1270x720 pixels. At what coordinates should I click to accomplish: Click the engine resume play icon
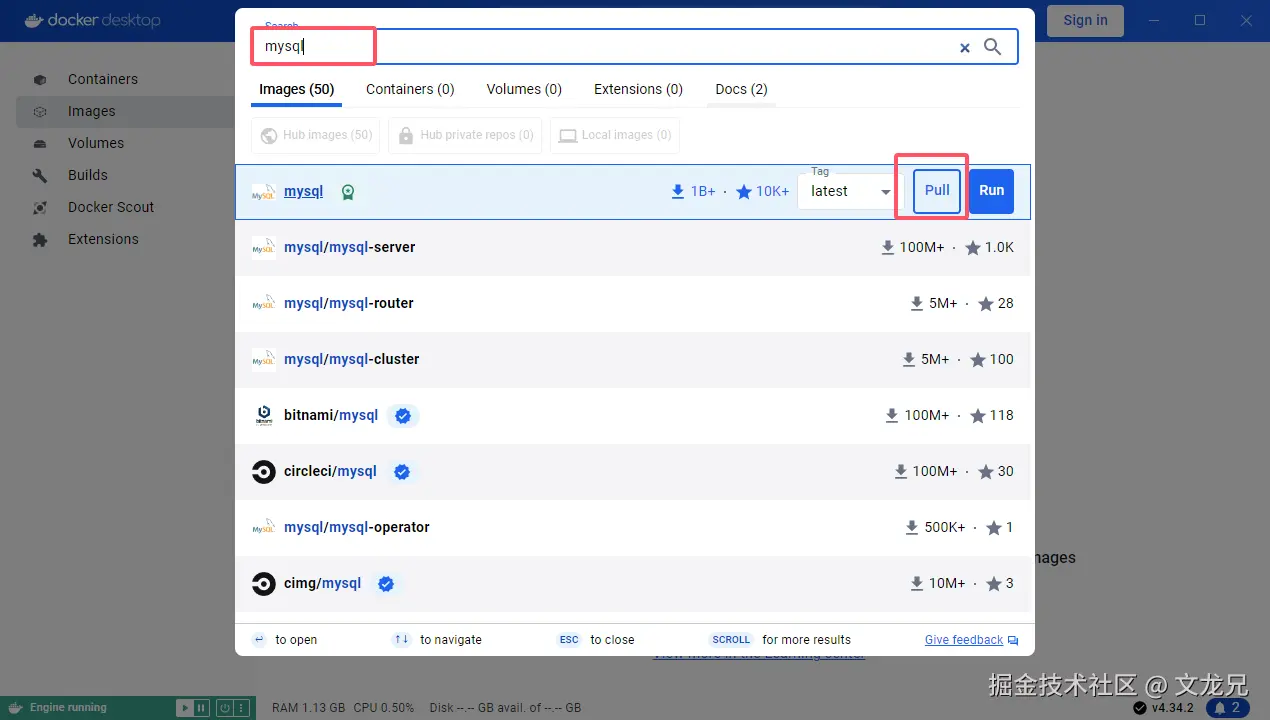click(x=184, y=708)
